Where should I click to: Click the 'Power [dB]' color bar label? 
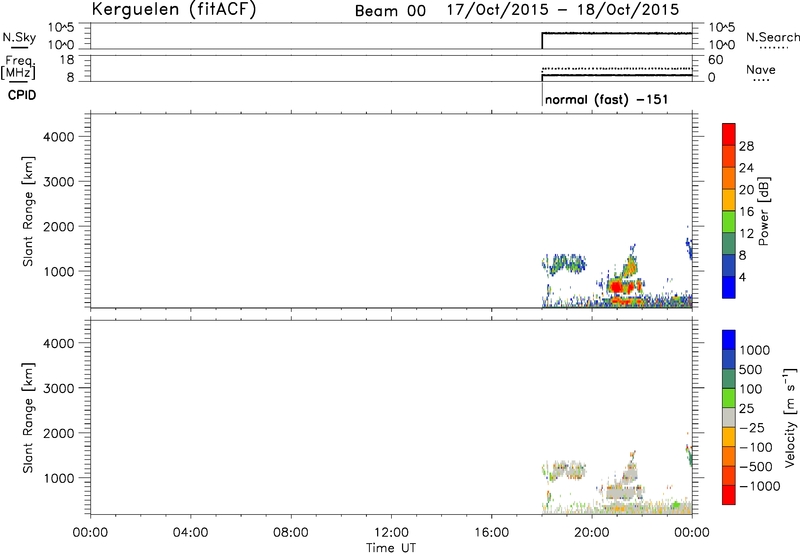(763, 211)
